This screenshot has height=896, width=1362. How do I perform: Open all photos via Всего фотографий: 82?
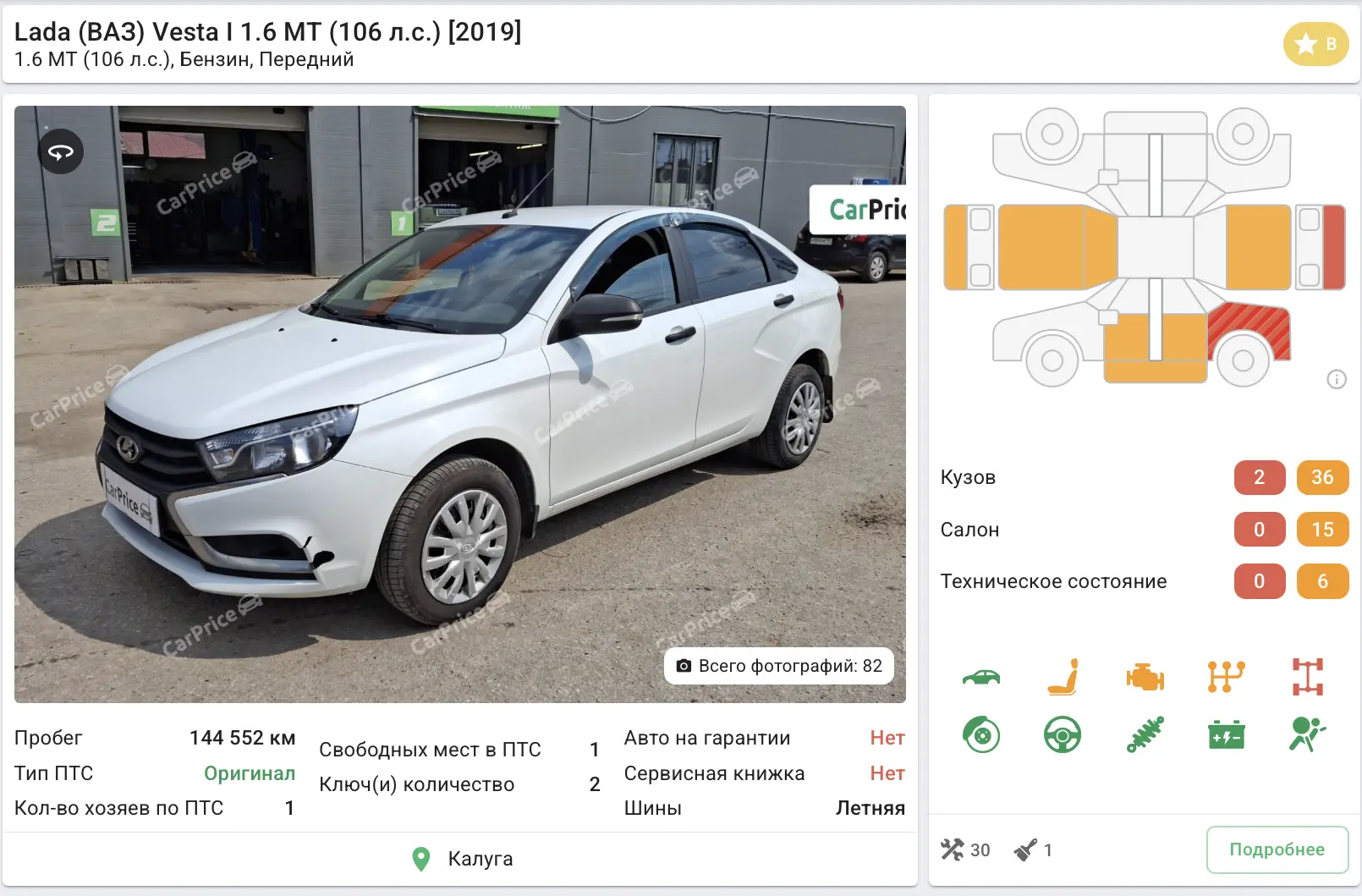click(x=779, y=666)
